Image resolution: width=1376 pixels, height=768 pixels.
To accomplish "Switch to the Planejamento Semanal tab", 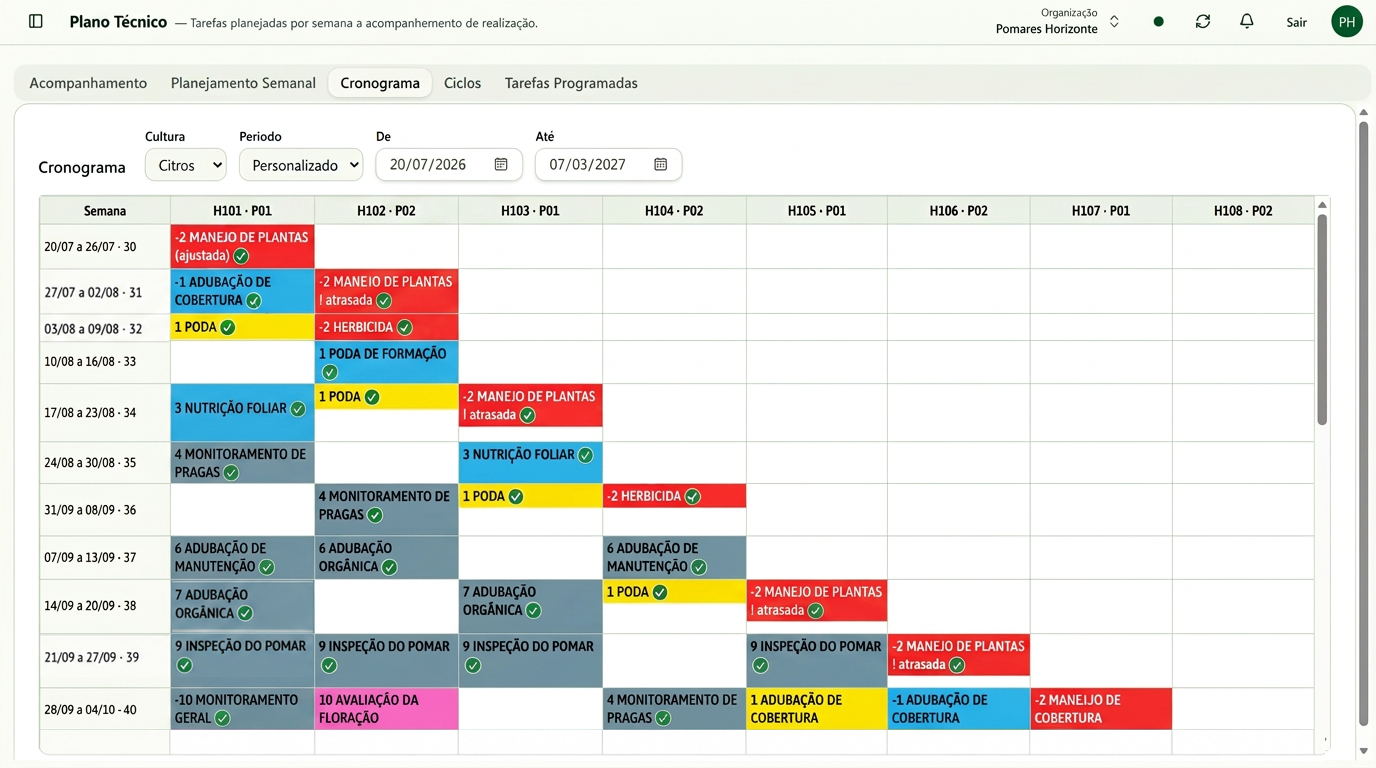I will (243, 83).
